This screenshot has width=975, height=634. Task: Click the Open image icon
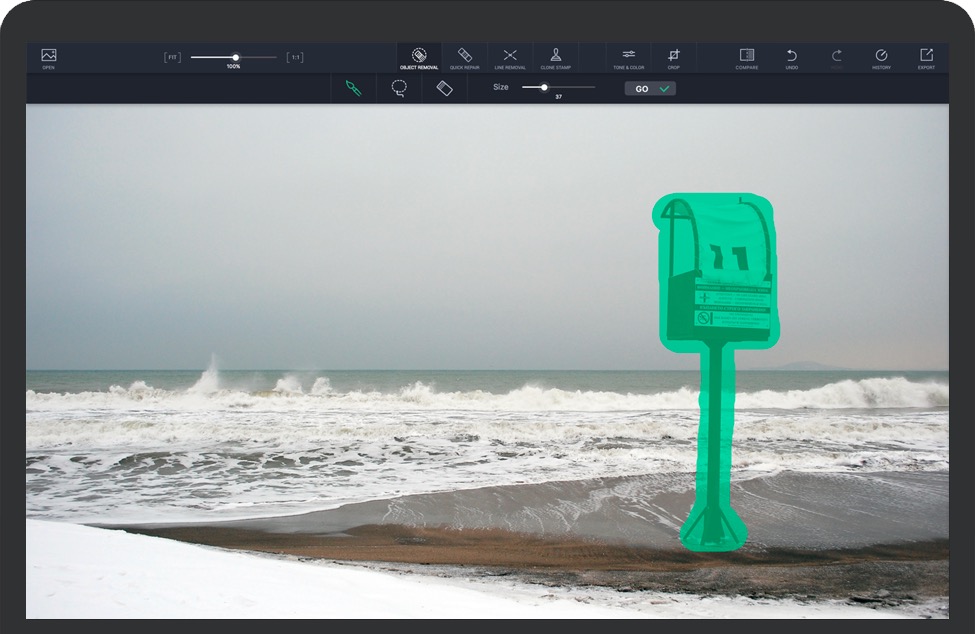click(x=48, y=57)
